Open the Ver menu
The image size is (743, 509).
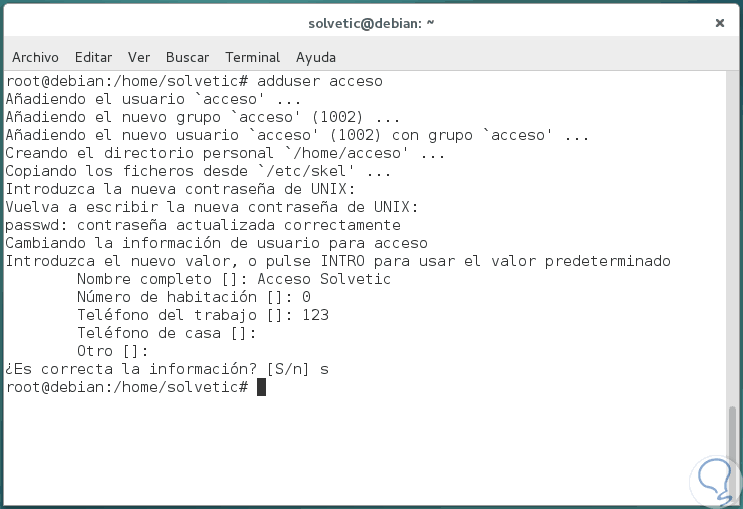[x=139, y=57]
